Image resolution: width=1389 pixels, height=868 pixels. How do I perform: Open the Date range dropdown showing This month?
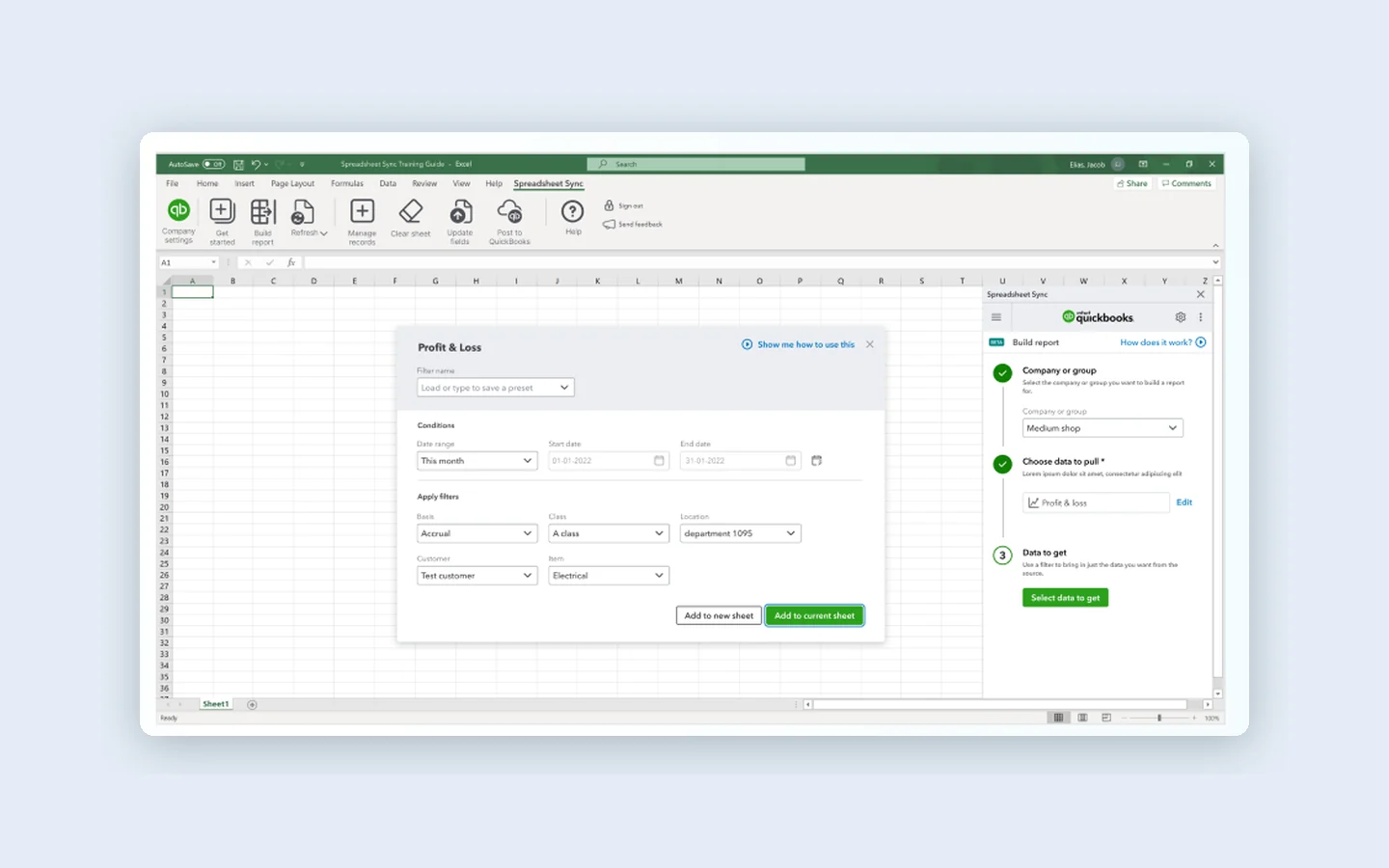click(477, 461)
